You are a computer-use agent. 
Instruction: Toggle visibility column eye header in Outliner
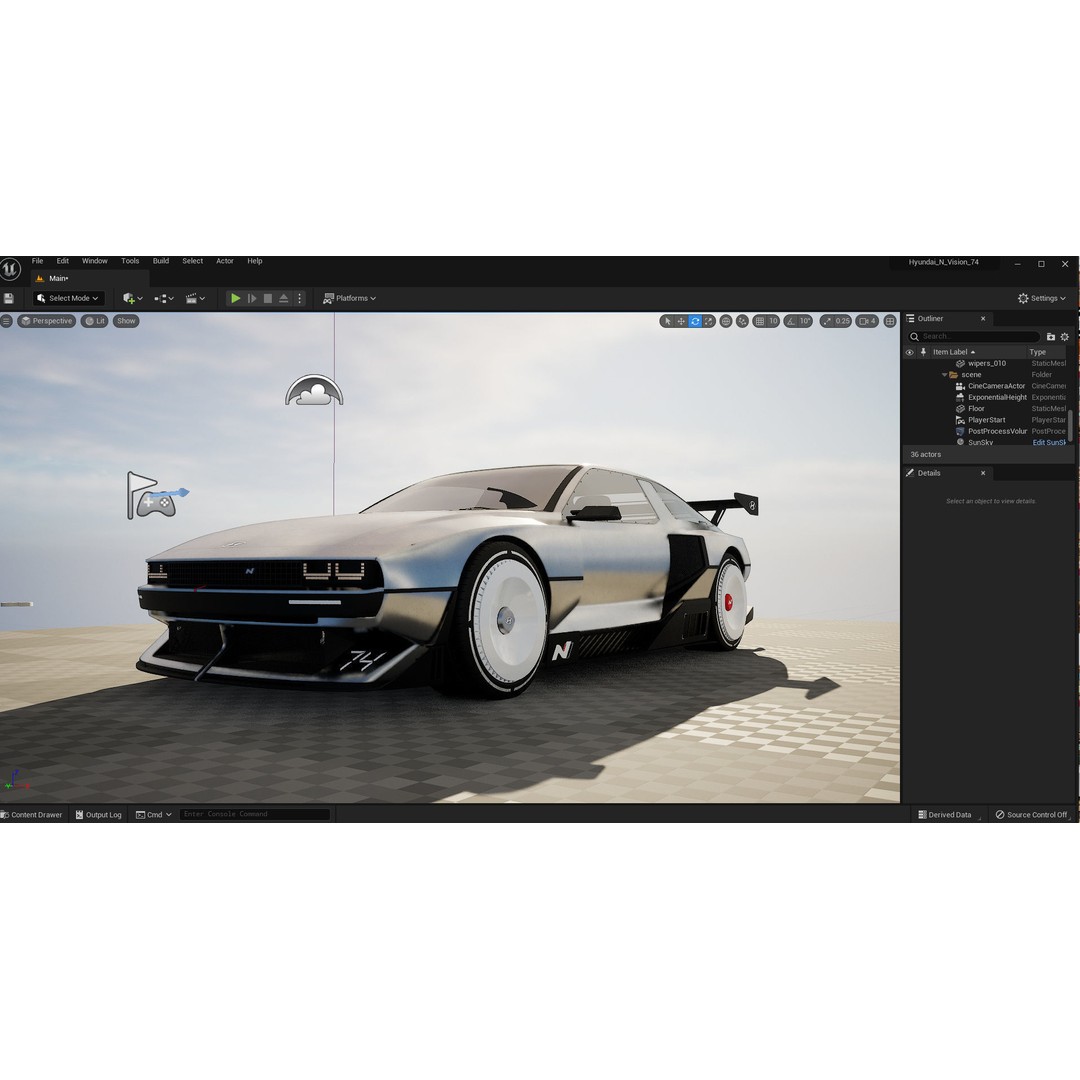coord(909,352)
